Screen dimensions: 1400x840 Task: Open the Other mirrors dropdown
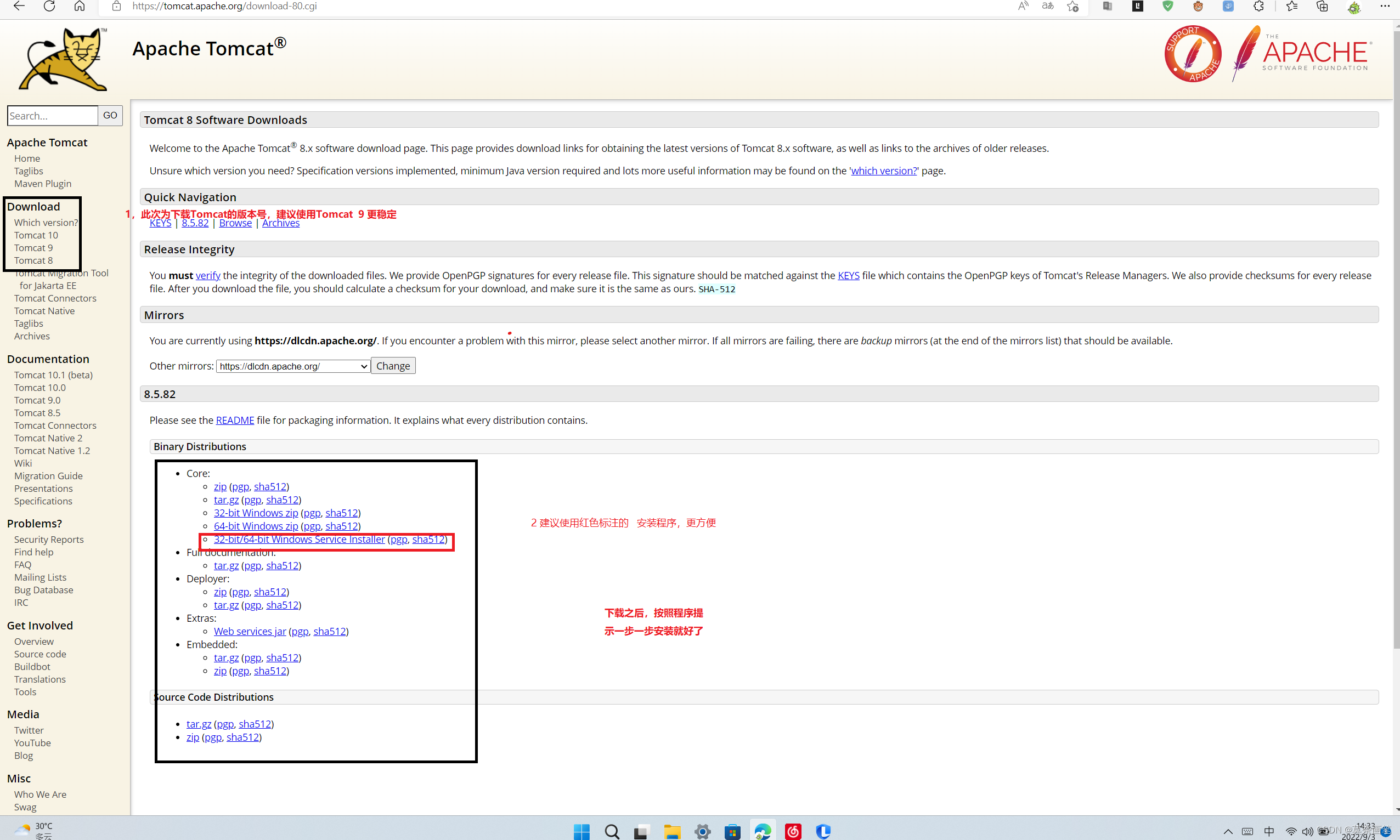[x=292, y=366]
